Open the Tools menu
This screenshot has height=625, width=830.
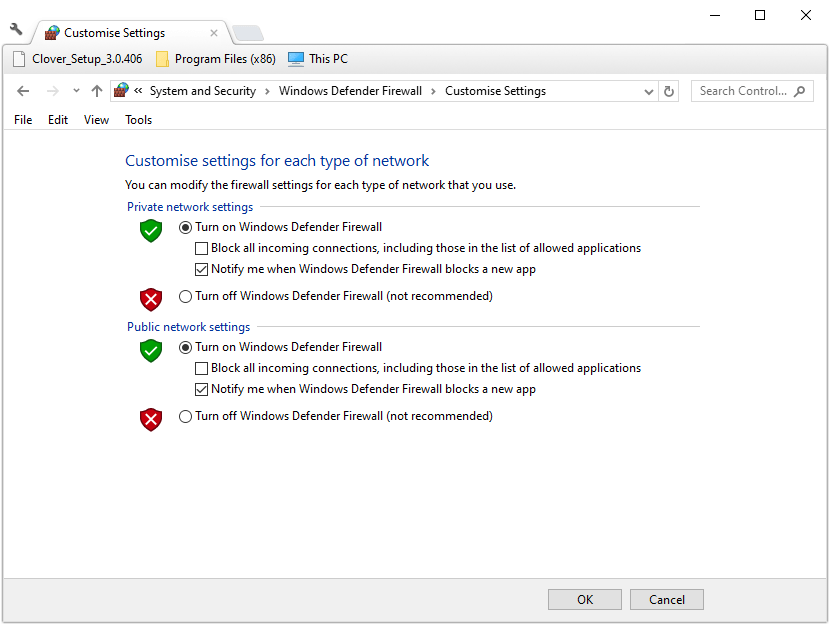(139, 120)
